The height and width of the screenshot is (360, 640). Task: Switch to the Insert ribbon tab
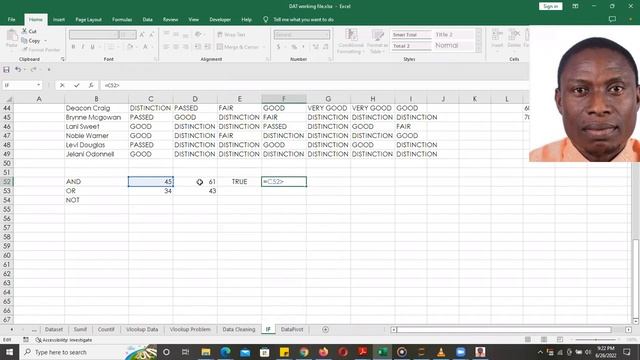(x=59, y=19)
